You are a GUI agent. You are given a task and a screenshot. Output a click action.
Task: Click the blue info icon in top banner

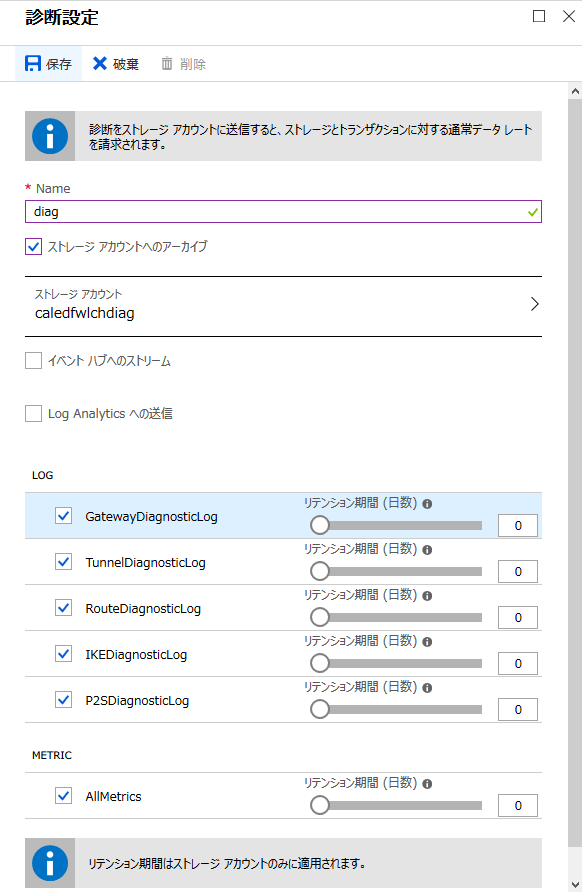click(x=50, y=136)
